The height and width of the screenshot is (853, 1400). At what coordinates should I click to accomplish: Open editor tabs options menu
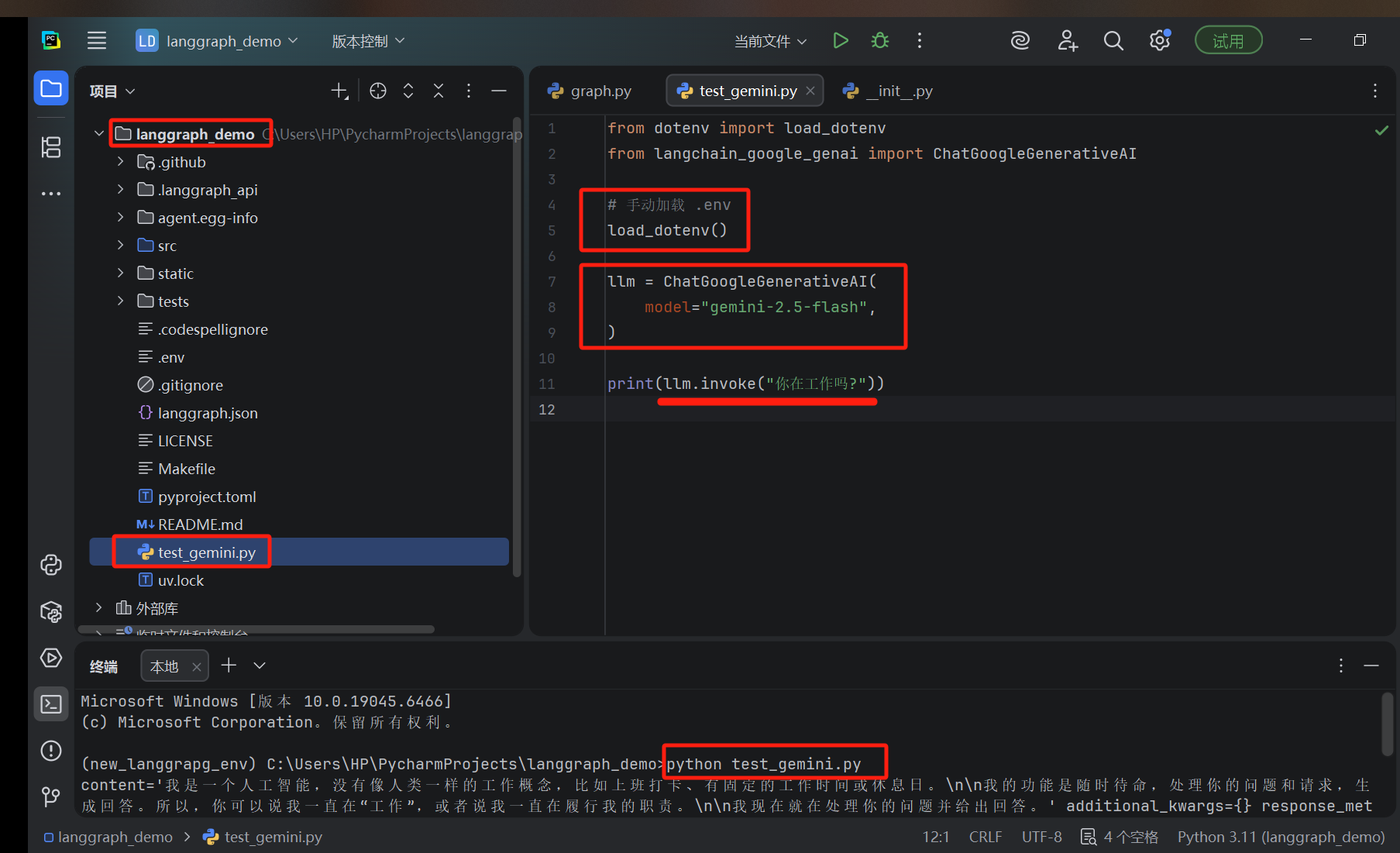pos(1375,91)
